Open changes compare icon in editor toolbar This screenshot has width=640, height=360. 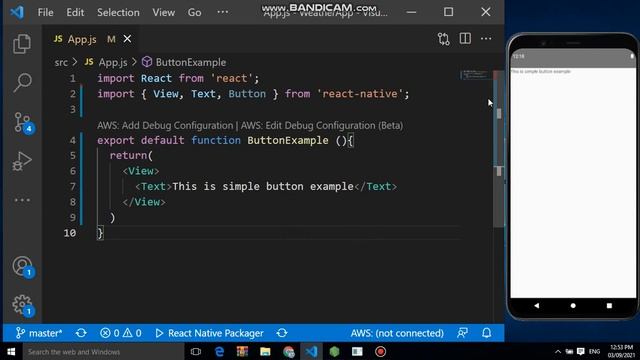(444, 39)
